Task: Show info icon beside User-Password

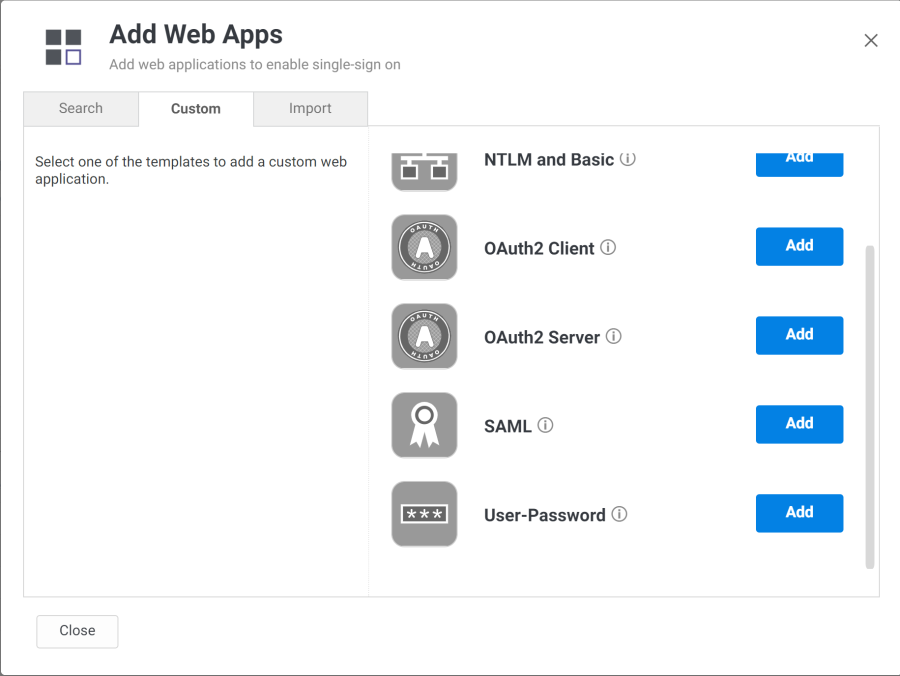Action: pos(619,514)
